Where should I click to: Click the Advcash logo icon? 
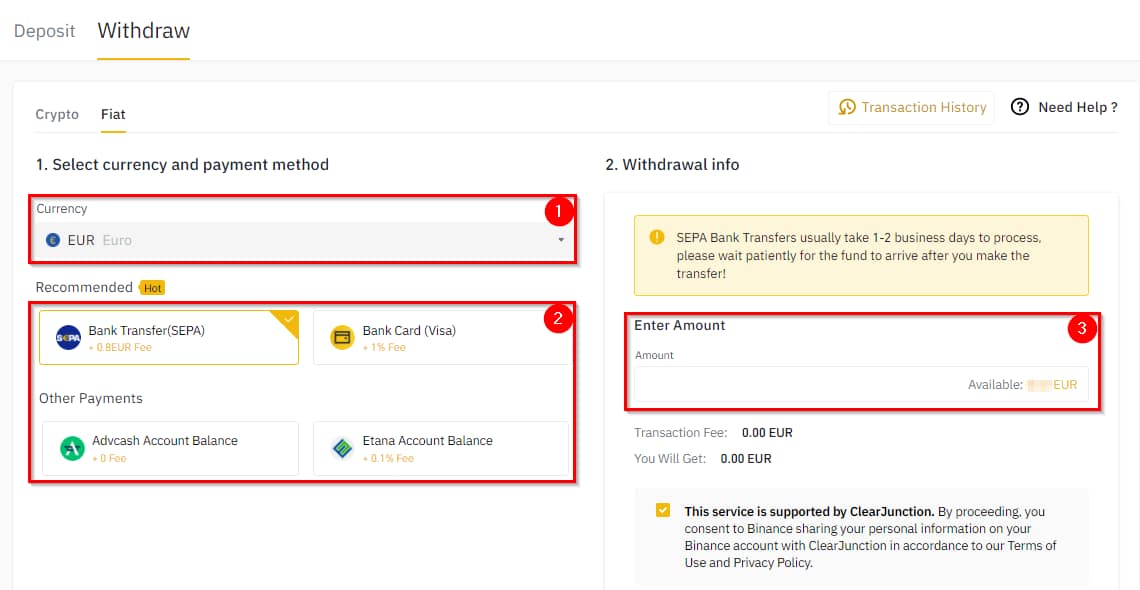coord(71,447)
